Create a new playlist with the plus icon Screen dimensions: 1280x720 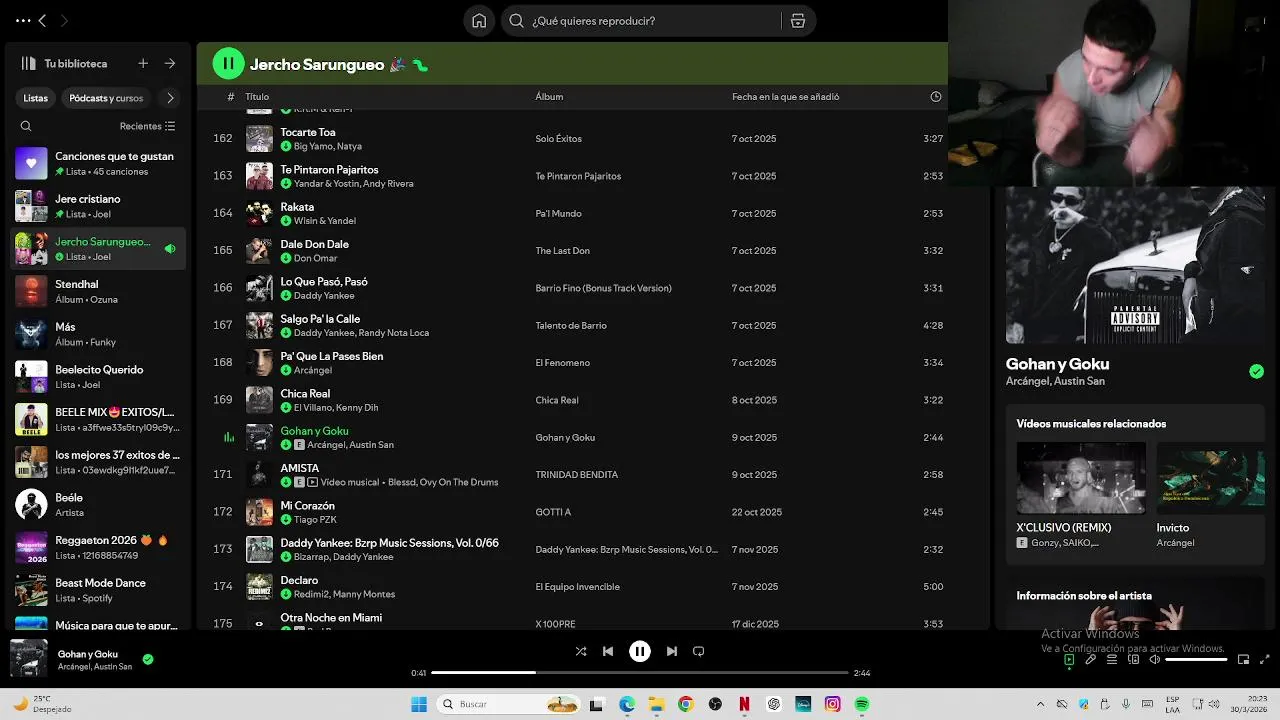click(x=143, y=63)
